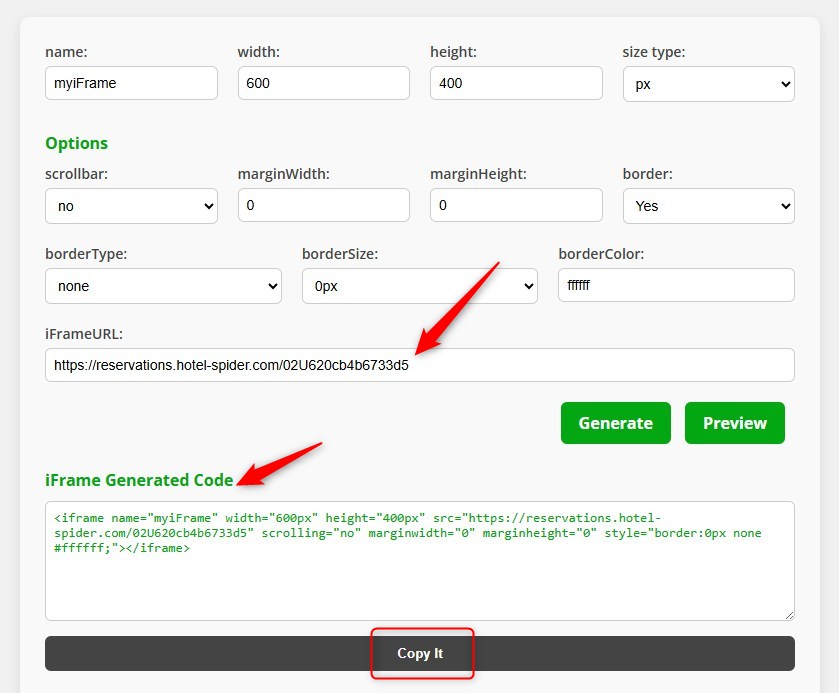Click the size type dropdown arrow
839x693 pixels.
783,85
